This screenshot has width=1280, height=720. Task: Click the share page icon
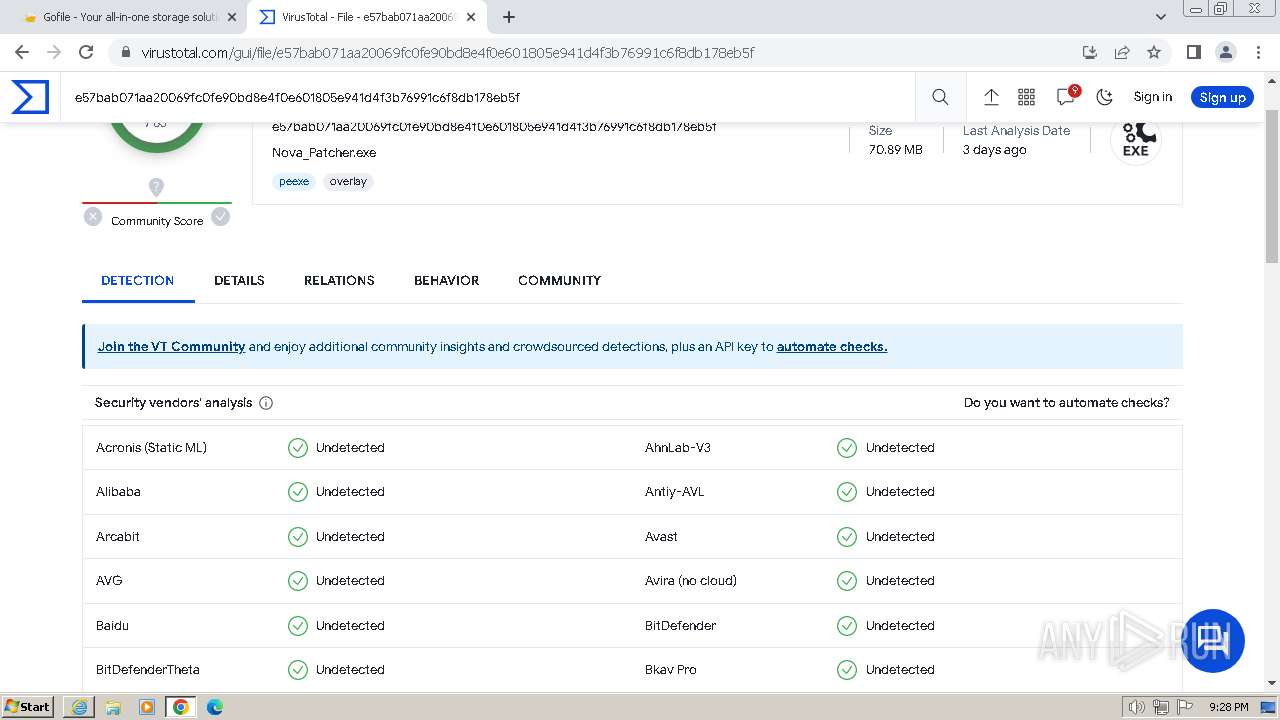(x=1122, y=52)
